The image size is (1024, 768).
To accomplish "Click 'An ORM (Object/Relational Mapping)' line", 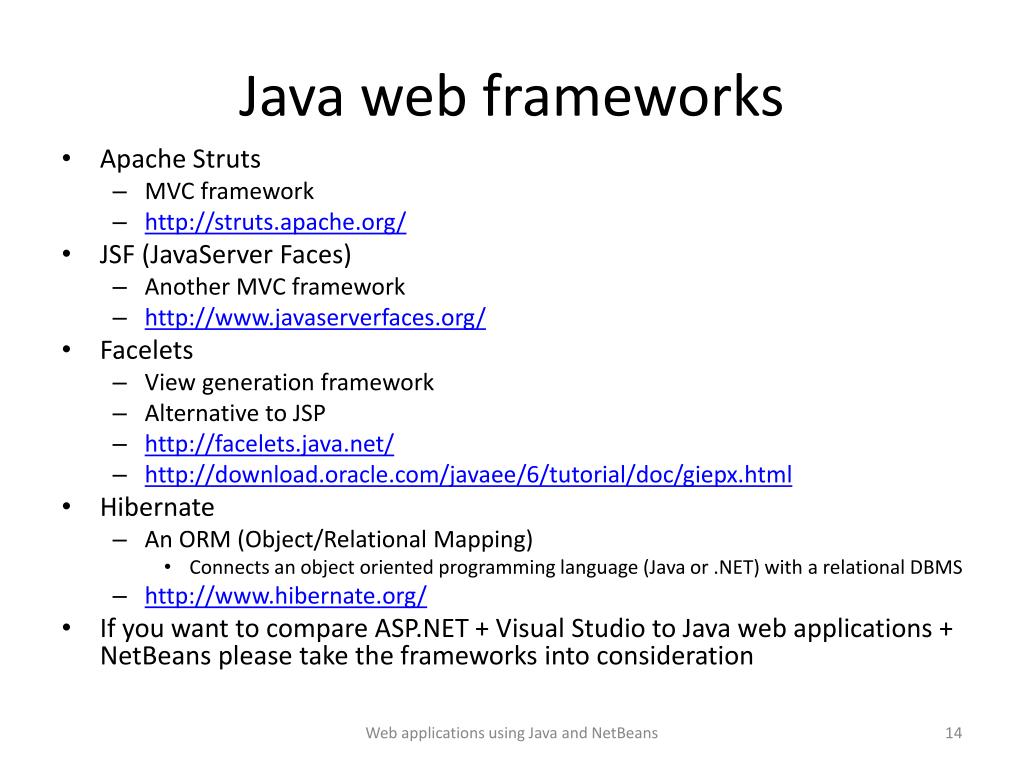I will click(x=339, y=539).
